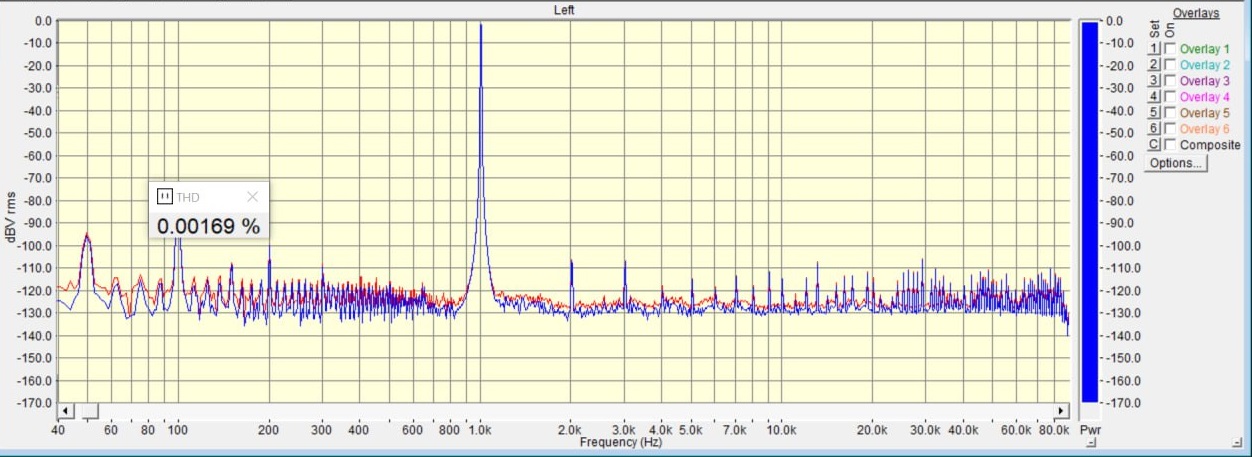
Task: Click the Overlays heading
Action: [x=1196, y=13]
